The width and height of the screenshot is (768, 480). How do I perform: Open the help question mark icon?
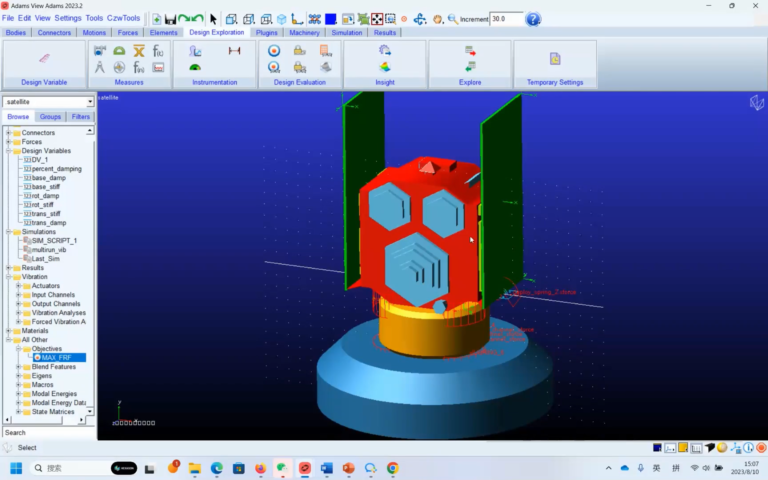[532, 19]
